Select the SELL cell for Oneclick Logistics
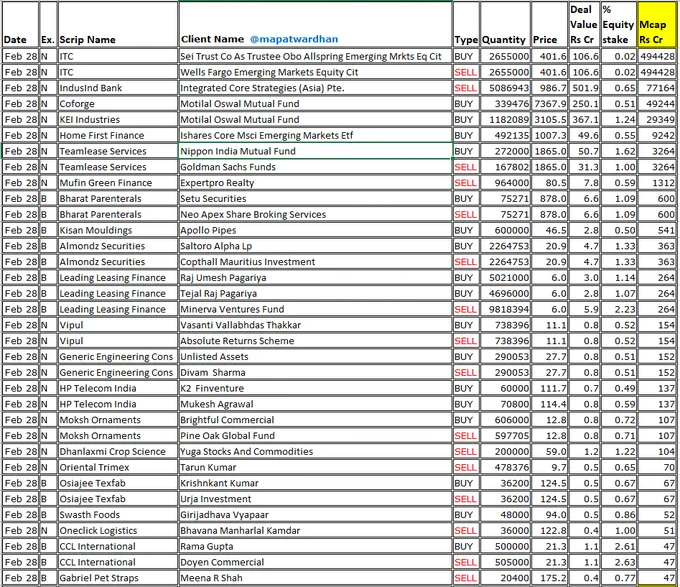 [466, 531]
